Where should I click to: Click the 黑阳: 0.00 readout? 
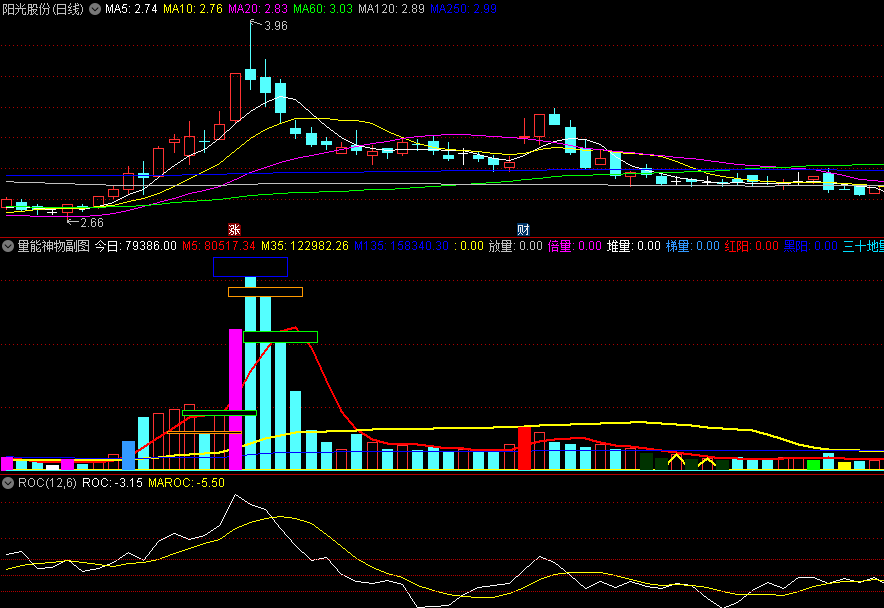coord(811,246)
